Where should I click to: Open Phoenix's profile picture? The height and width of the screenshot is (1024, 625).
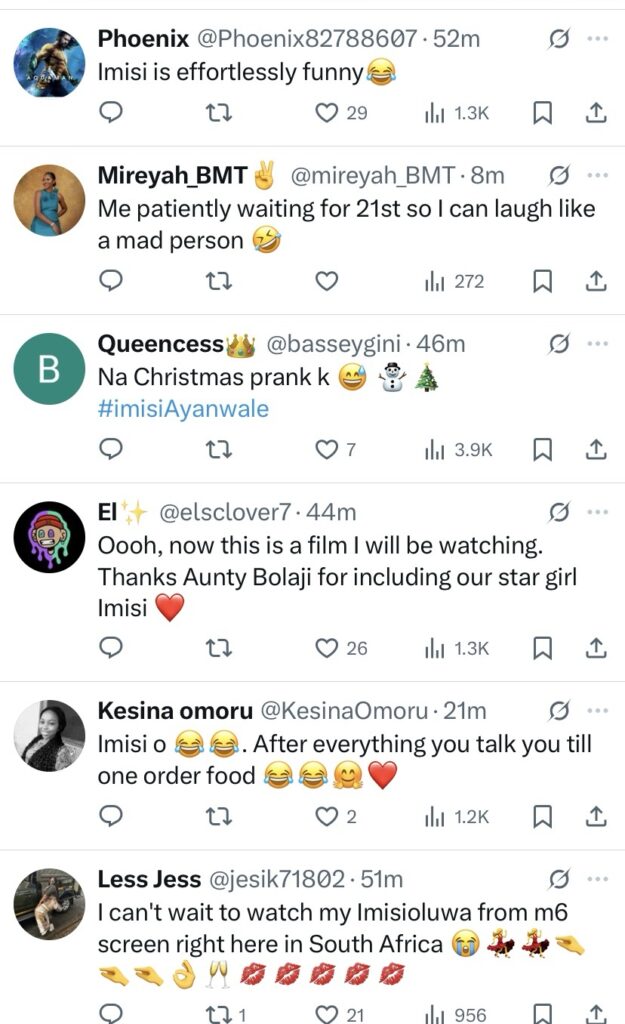point(49,62)
